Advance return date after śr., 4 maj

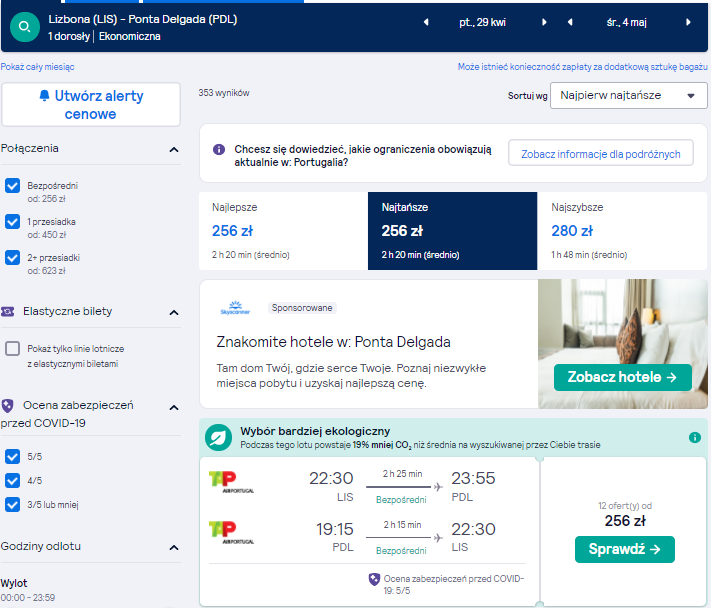[x=688, y=22]
